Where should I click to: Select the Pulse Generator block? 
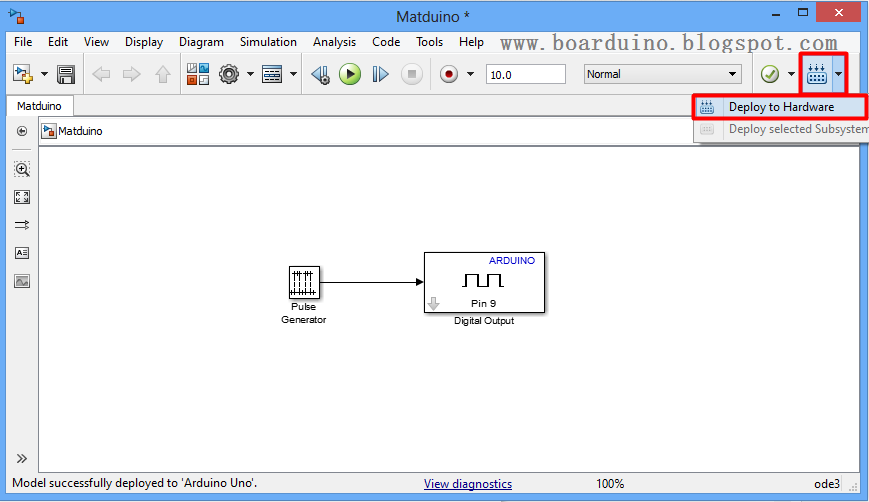click(304, 283)
